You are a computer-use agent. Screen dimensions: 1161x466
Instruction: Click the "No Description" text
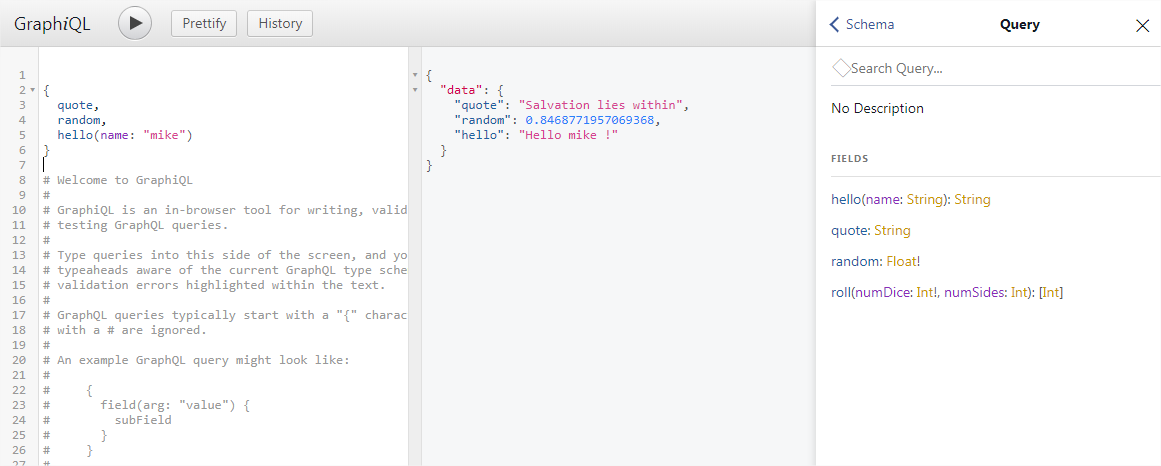point(877,109)
